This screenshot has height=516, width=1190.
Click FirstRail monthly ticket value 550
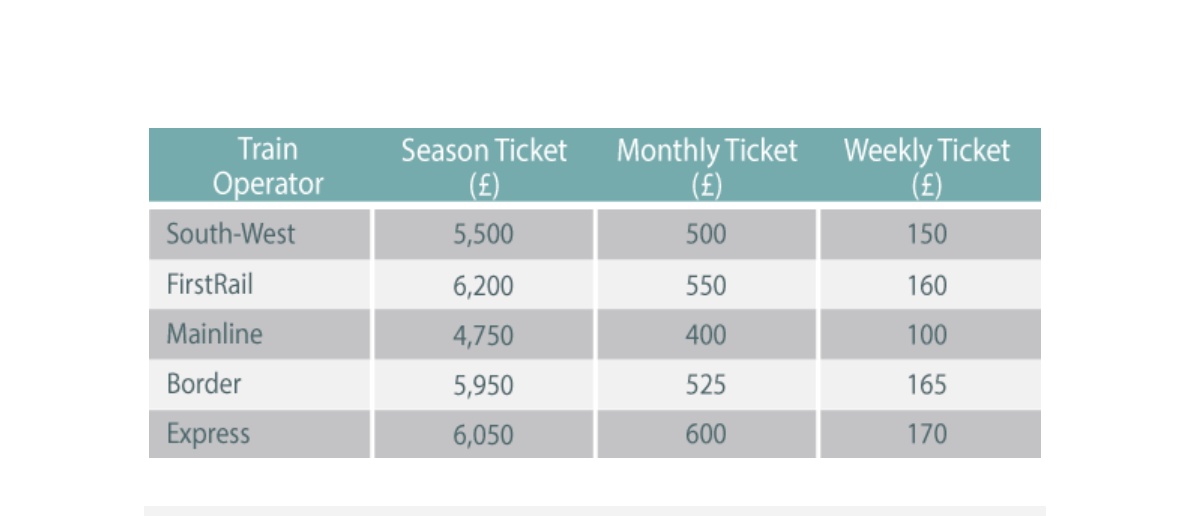tap(707, 285)
